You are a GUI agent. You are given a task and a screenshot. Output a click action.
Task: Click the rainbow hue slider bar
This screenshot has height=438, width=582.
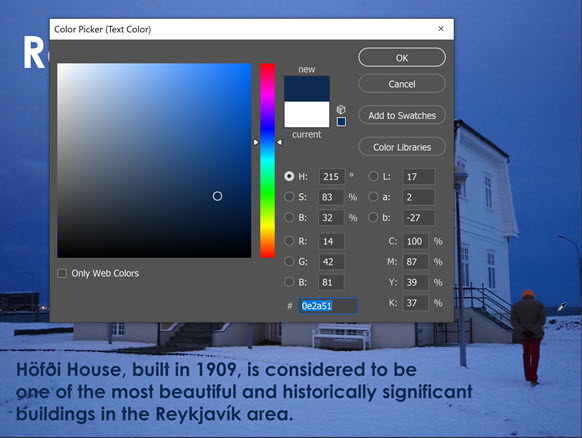tap(267, 160)
